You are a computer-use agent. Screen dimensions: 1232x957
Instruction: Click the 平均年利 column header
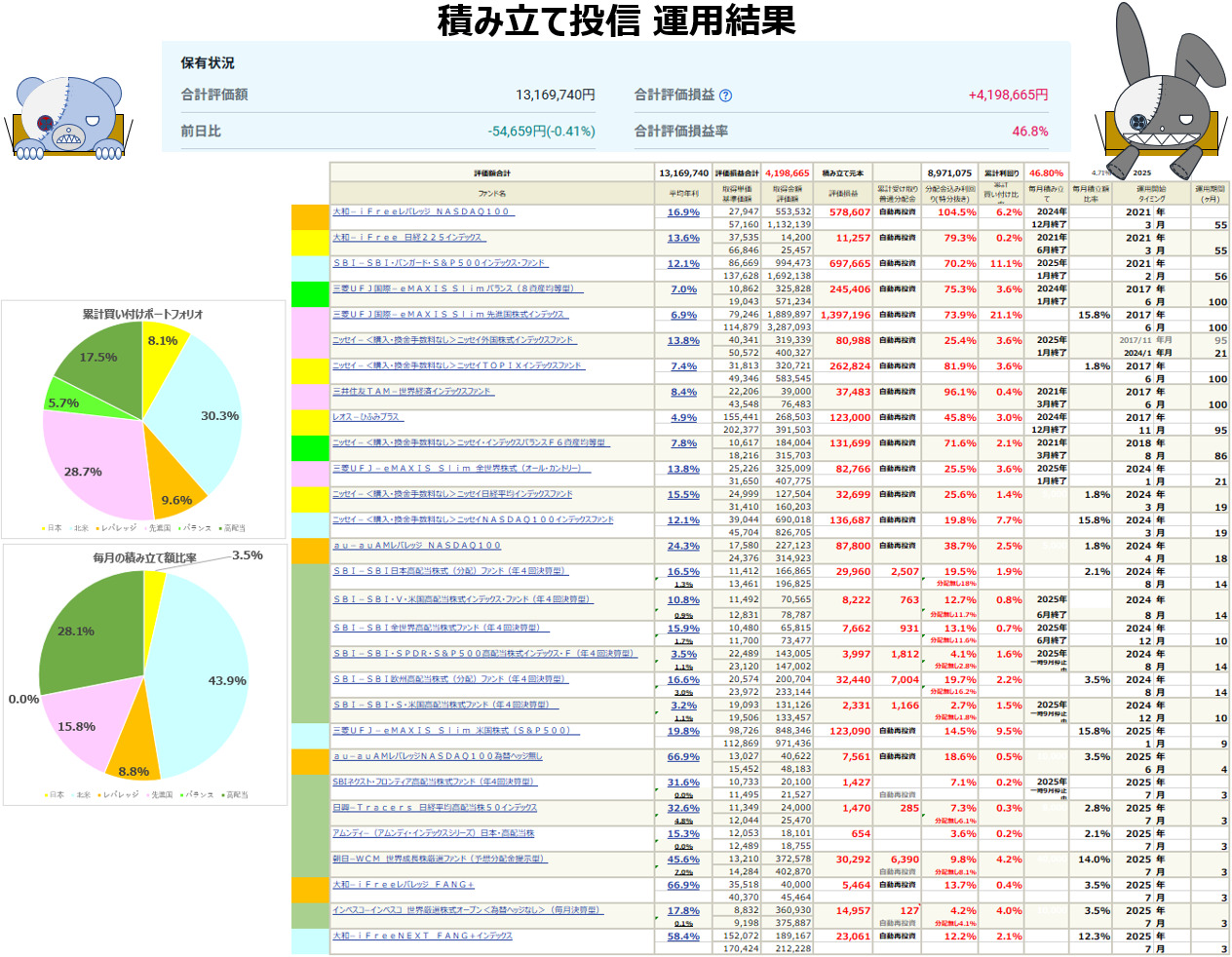683,194
